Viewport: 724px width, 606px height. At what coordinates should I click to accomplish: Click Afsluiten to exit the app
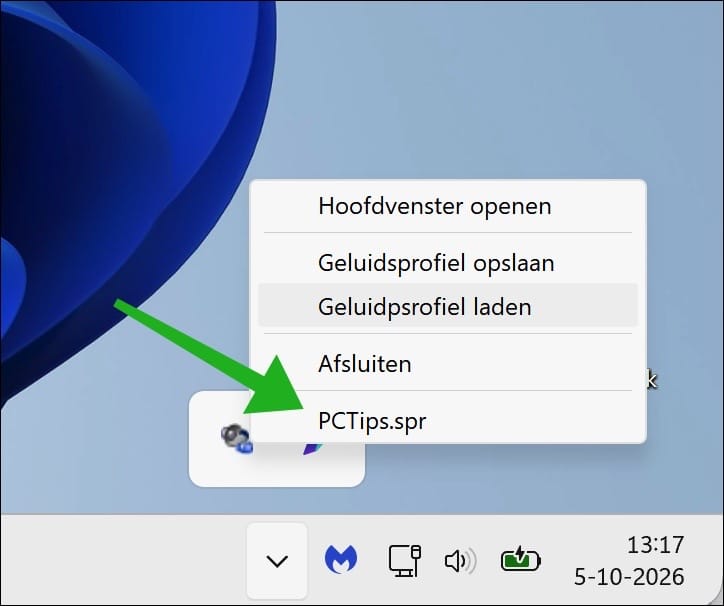(447, 364)
